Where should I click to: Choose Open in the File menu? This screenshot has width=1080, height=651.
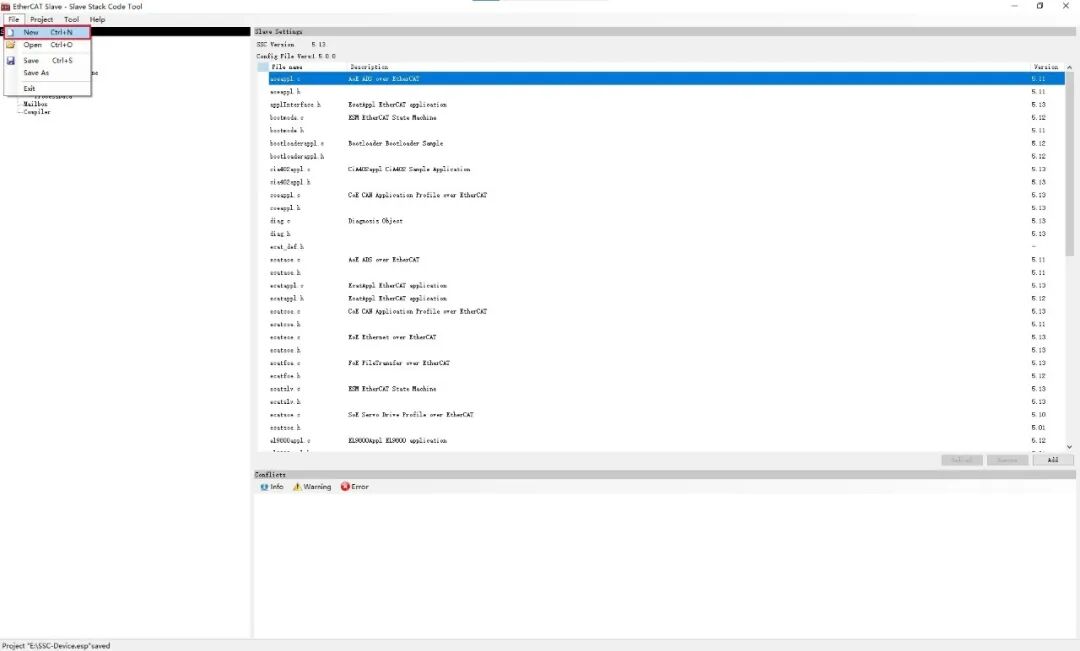pos(48,45)
